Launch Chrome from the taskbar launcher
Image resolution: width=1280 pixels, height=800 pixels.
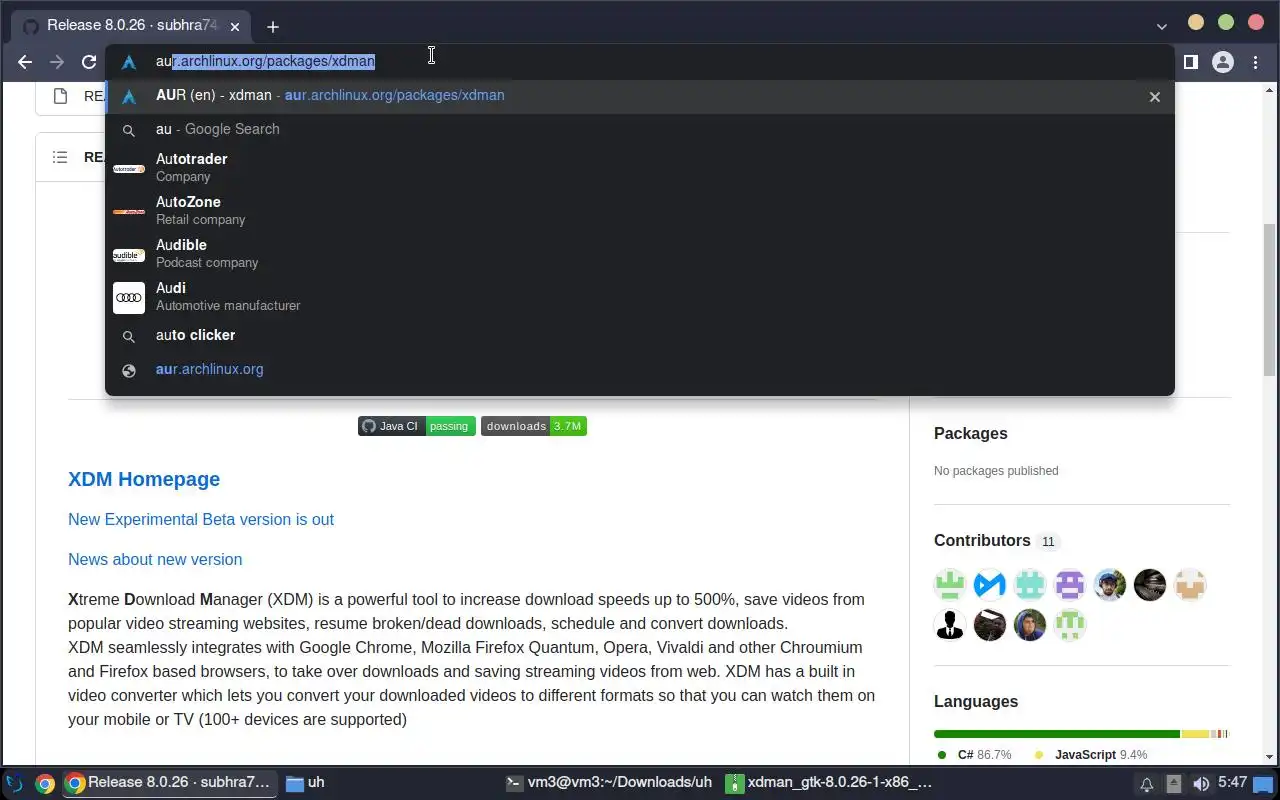[45, 783]
